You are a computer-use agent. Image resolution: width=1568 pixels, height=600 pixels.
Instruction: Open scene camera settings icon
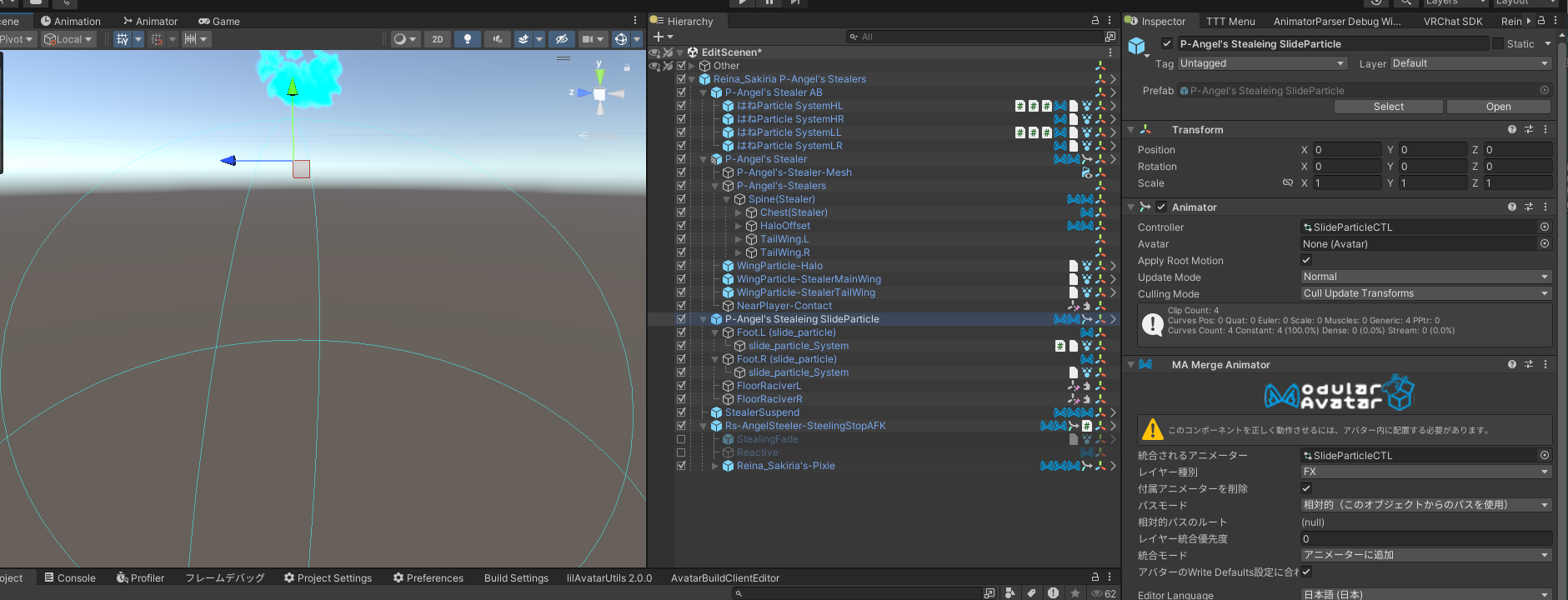point(588,39)
